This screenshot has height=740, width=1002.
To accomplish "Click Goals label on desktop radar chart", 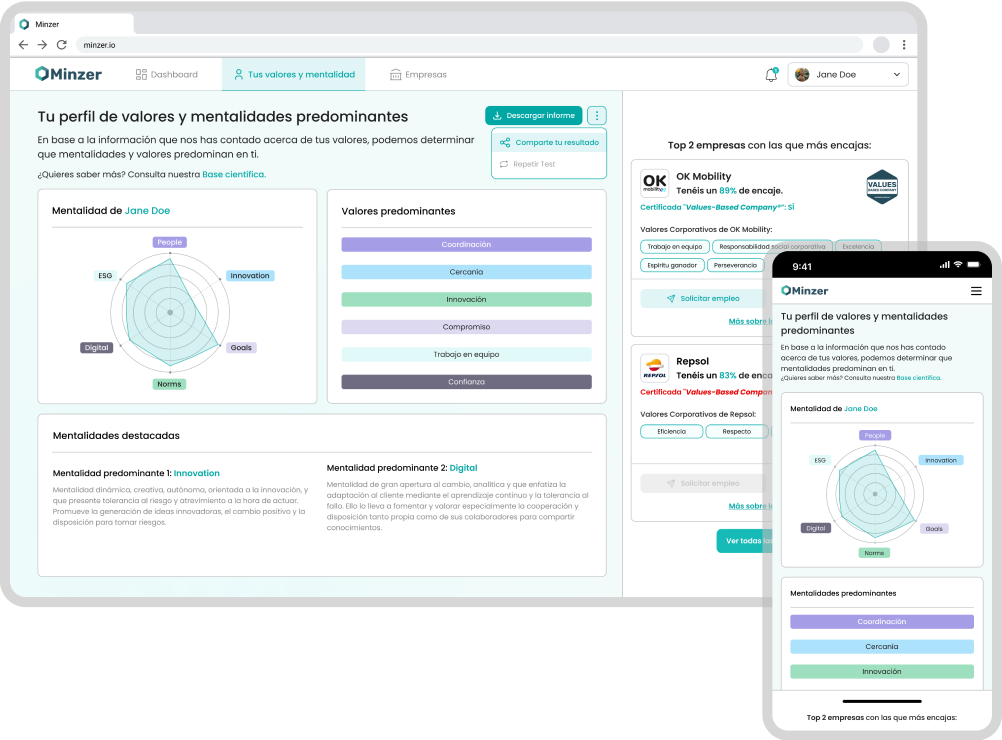I will (241, 348).
